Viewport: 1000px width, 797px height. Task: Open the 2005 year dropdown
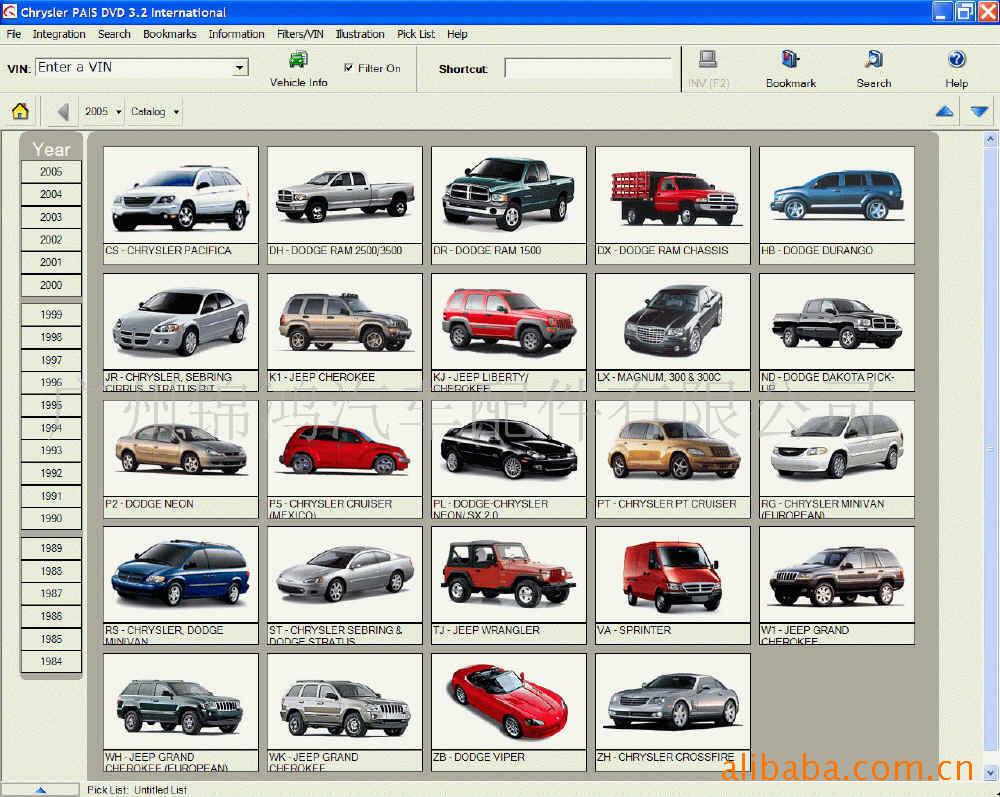click(103, 112)
